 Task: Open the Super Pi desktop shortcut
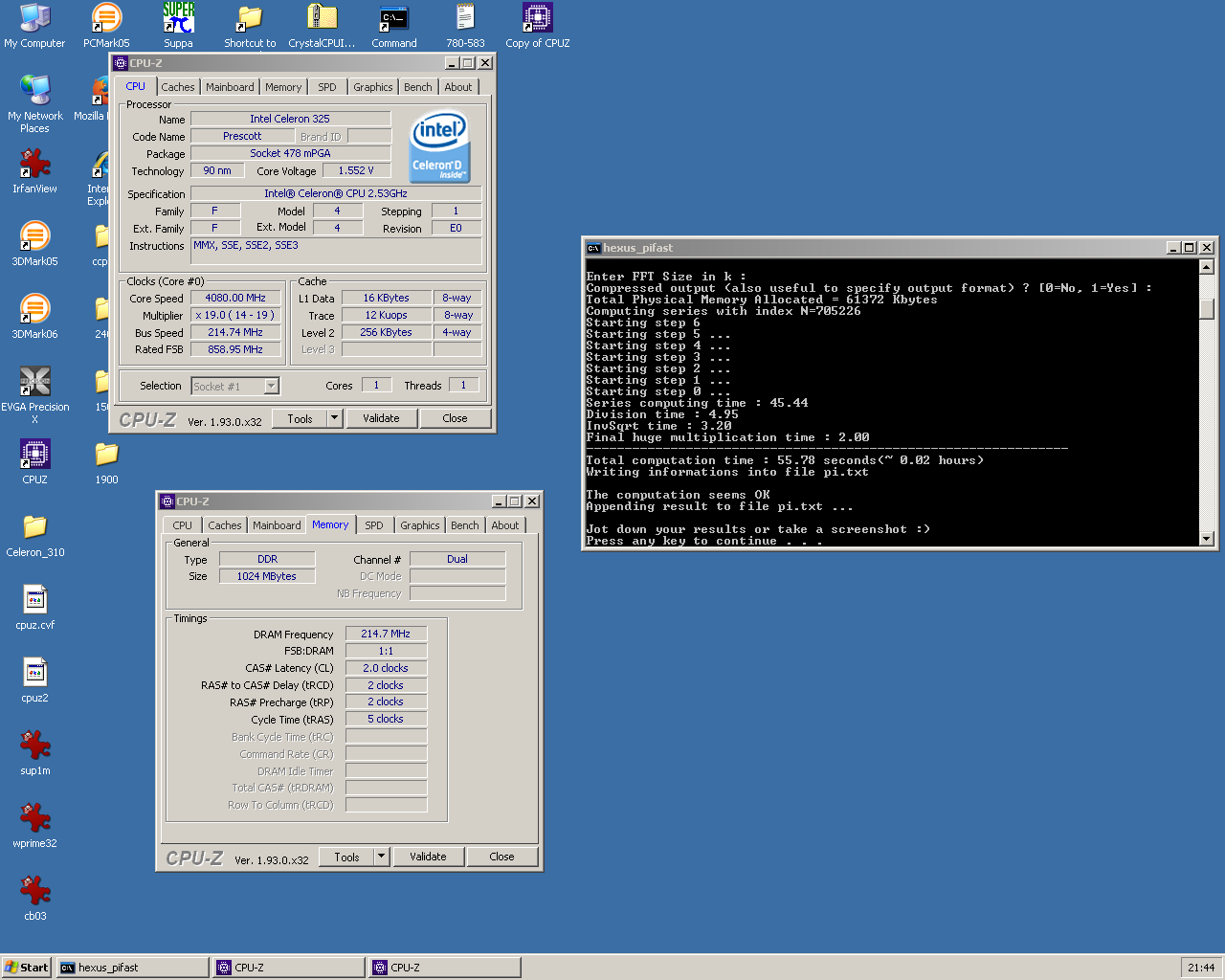click(178, 25)
